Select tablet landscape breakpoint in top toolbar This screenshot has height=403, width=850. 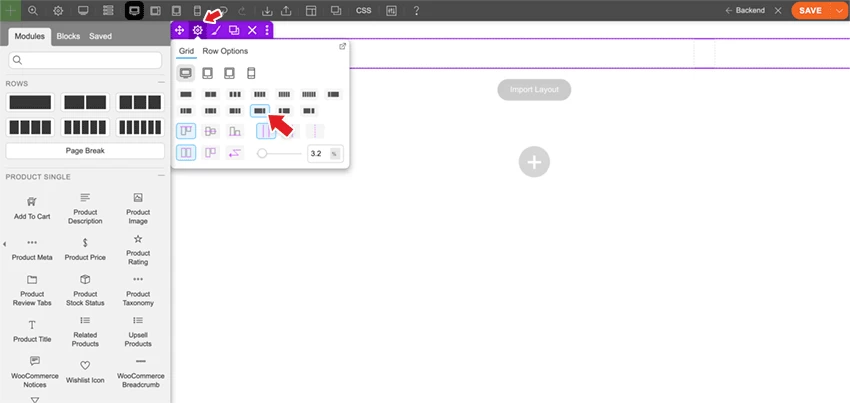click(x=156, y=10)
